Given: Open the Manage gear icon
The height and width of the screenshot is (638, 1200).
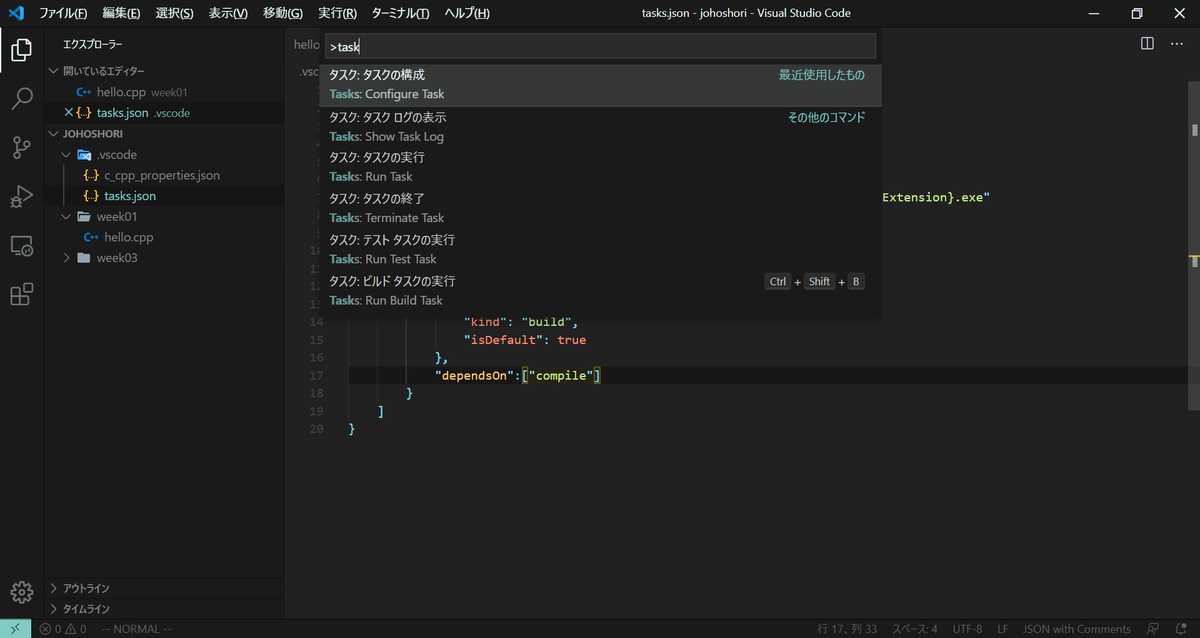Looking at the screenshot, I should point(22,591).
